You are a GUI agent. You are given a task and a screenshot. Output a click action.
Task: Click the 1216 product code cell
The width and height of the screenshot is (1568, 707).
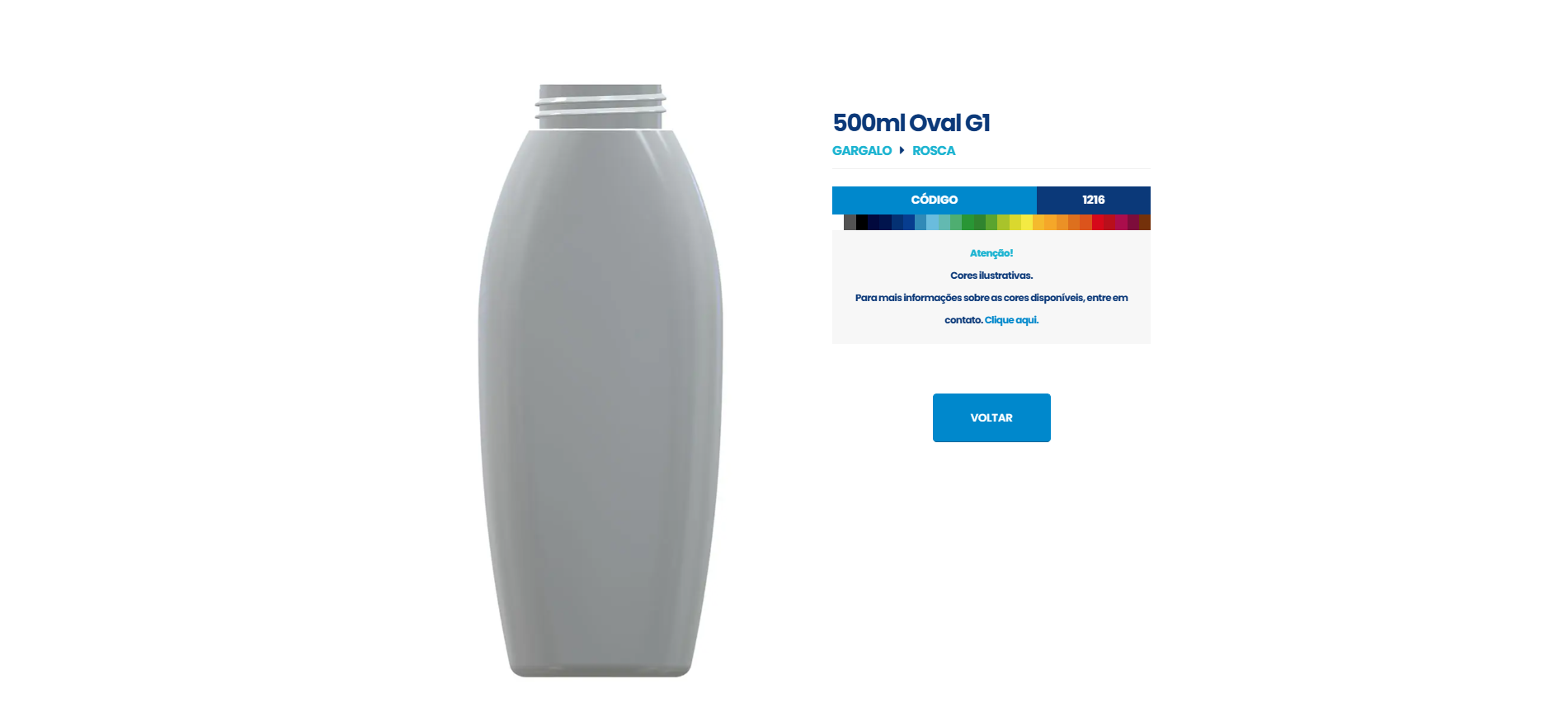tap(1094, 200)
